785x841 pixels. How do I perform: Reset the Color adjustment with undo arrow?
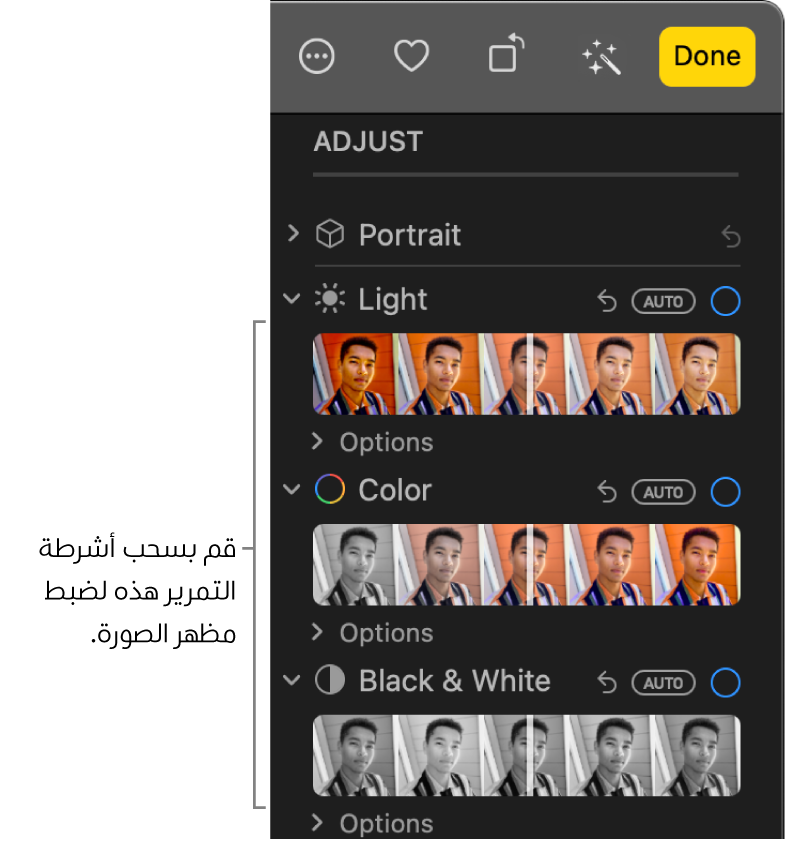tap(607, 492)
